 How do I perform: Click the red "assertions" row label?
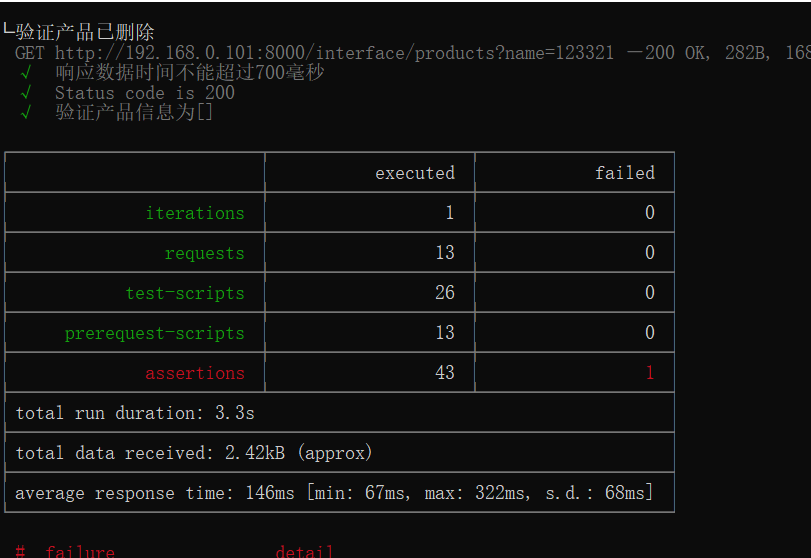pyautogui.click(x=194, y=373)
